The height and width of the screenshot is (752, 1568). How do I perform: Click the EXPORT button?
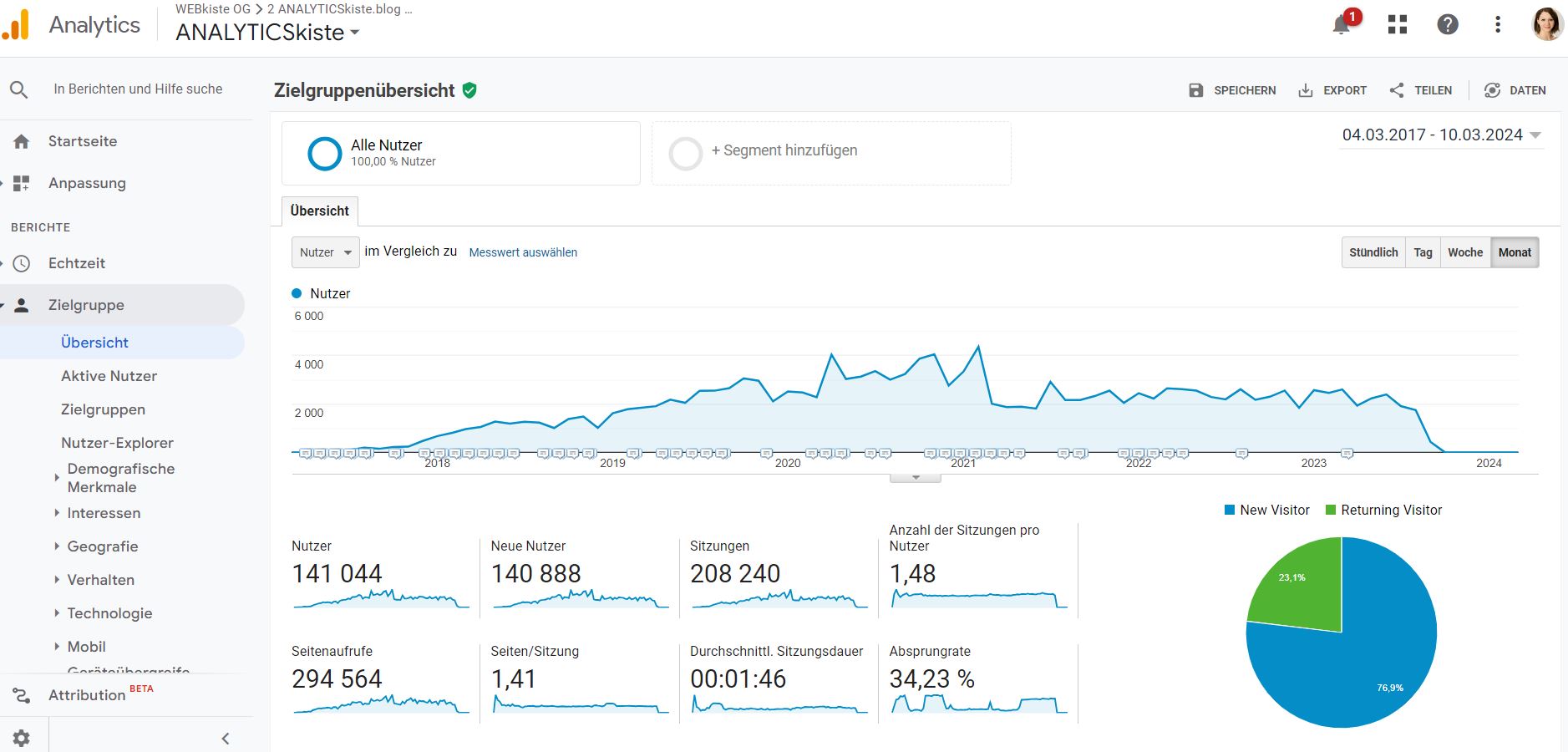click(x=1333, y=90)
